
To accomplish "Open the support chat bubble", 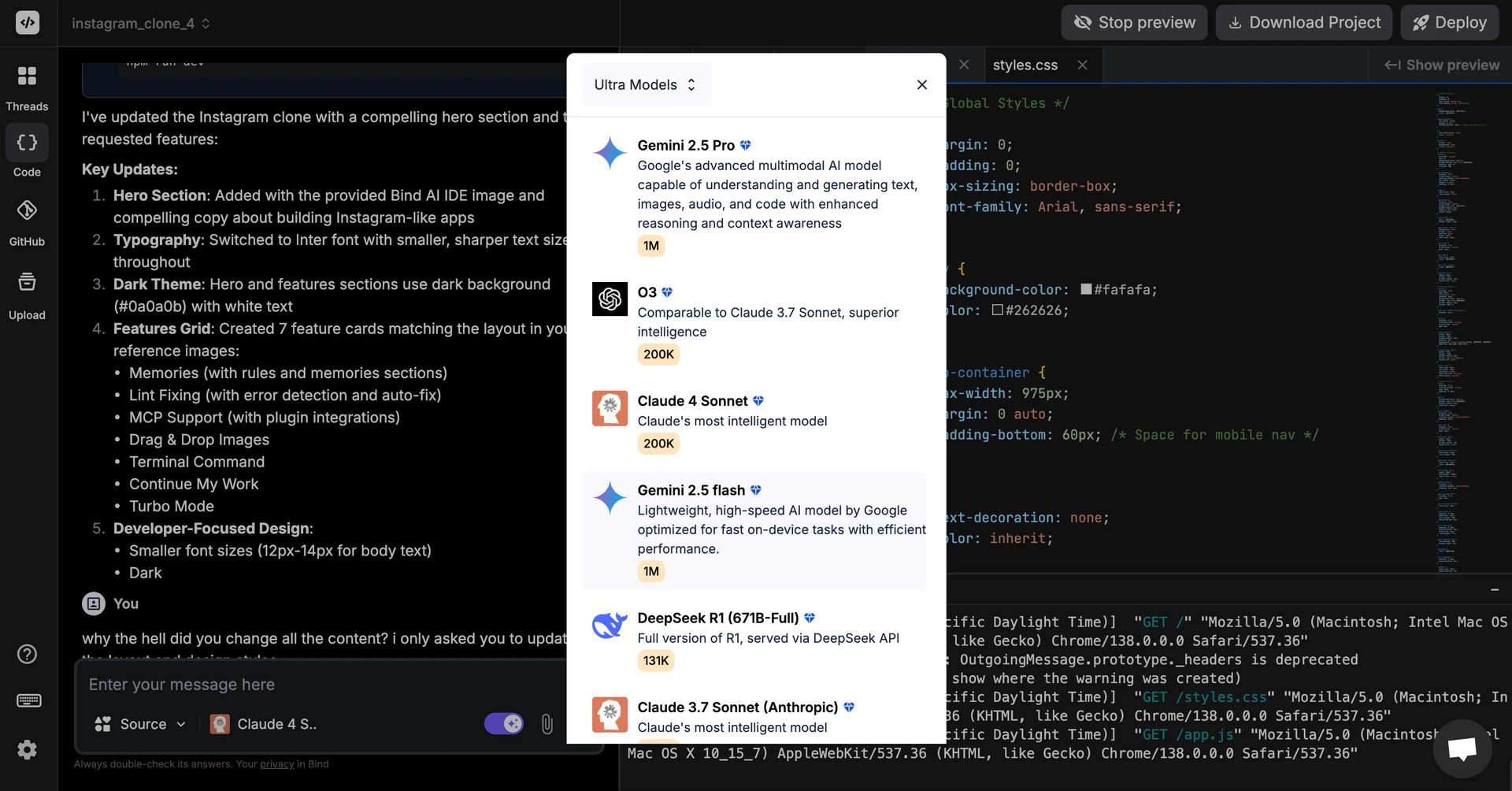I will coord(1462,748).
